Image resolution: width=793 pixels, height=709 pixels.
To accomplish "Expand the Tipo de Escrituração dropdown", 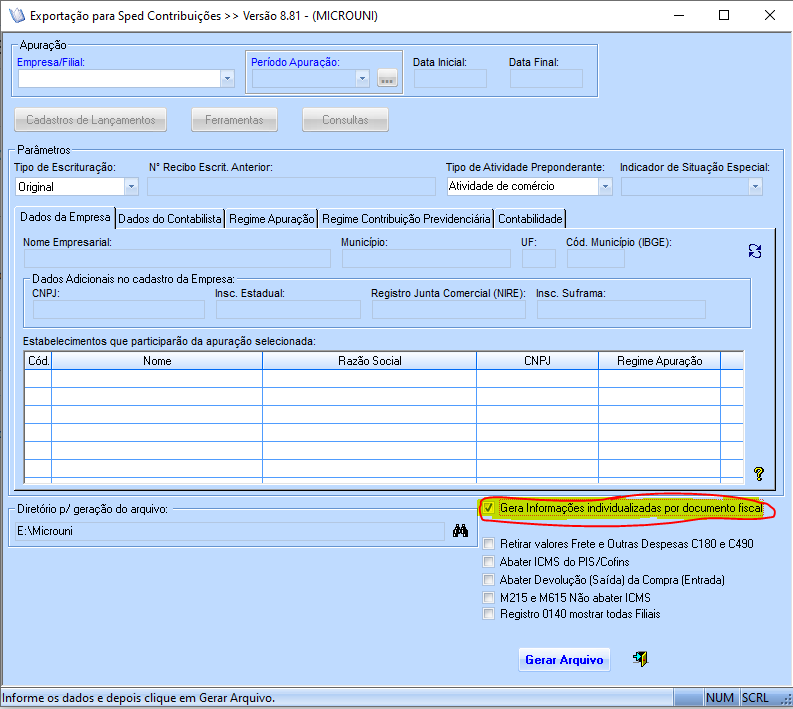I will coord(131,186).
